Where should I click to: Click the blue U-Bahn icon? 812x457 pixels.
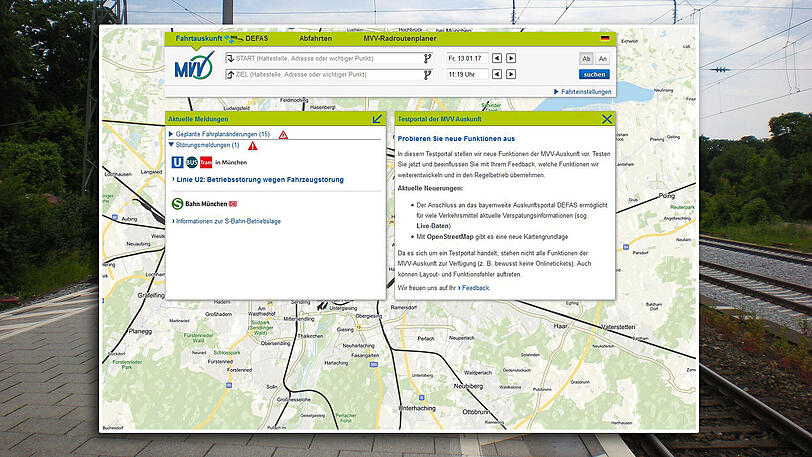click(177, 163)
